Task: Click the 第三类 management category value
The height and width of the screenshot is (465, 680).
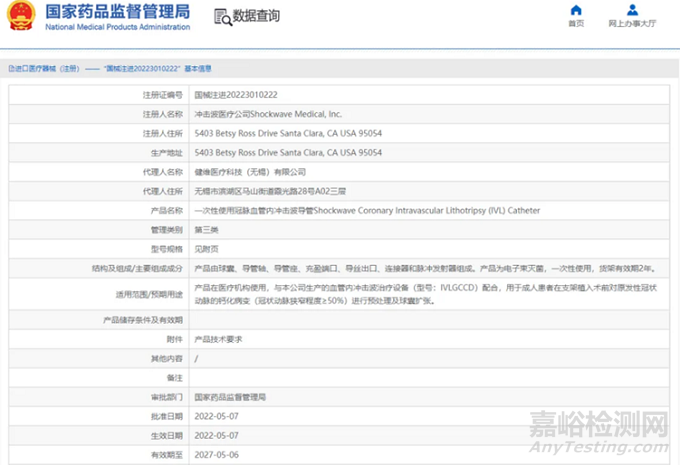Action: [x=207, y=230]
